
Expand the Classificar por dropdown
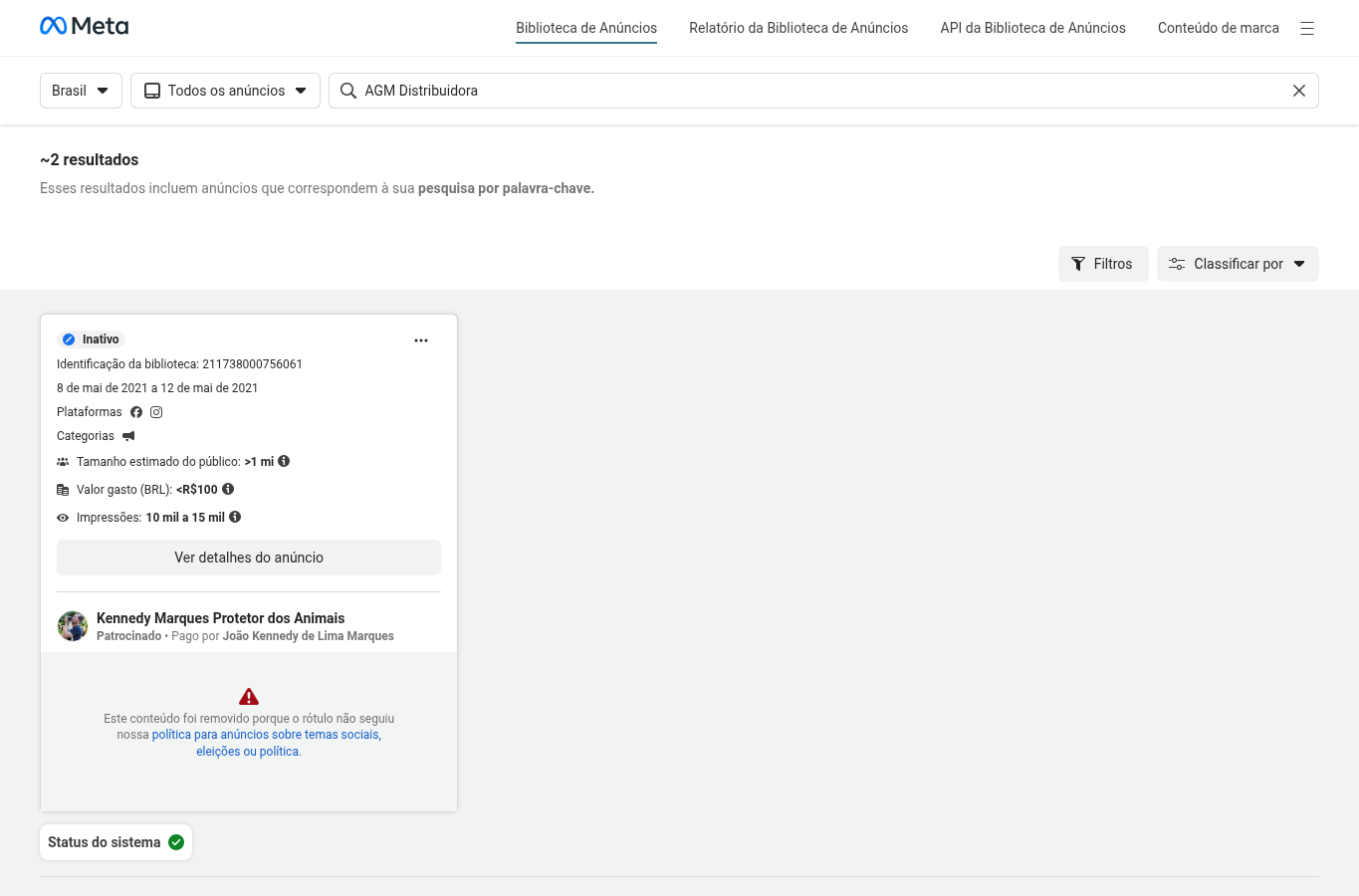[1238, 264]
